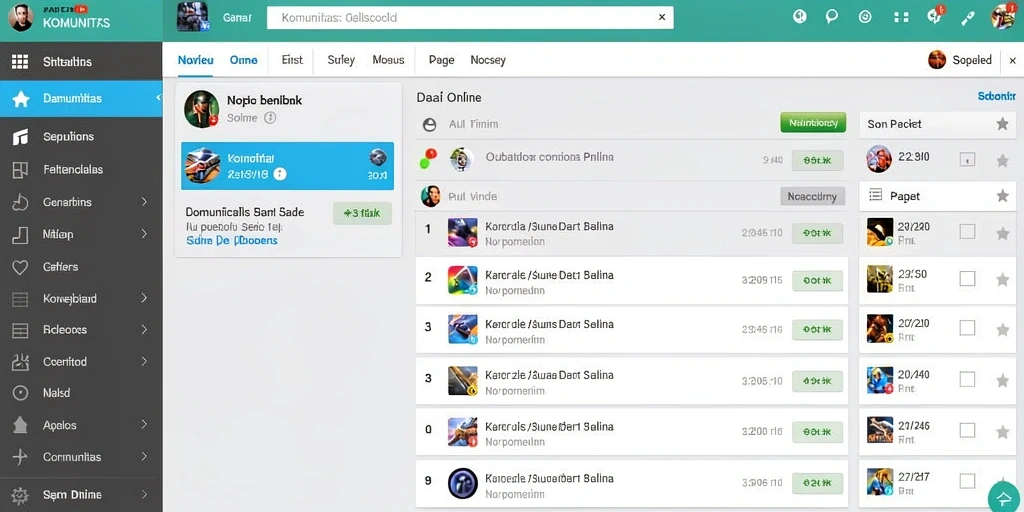
Task: Select the star icon next to Damumitas
Action: pyautogui.click(x=21, y=99)
